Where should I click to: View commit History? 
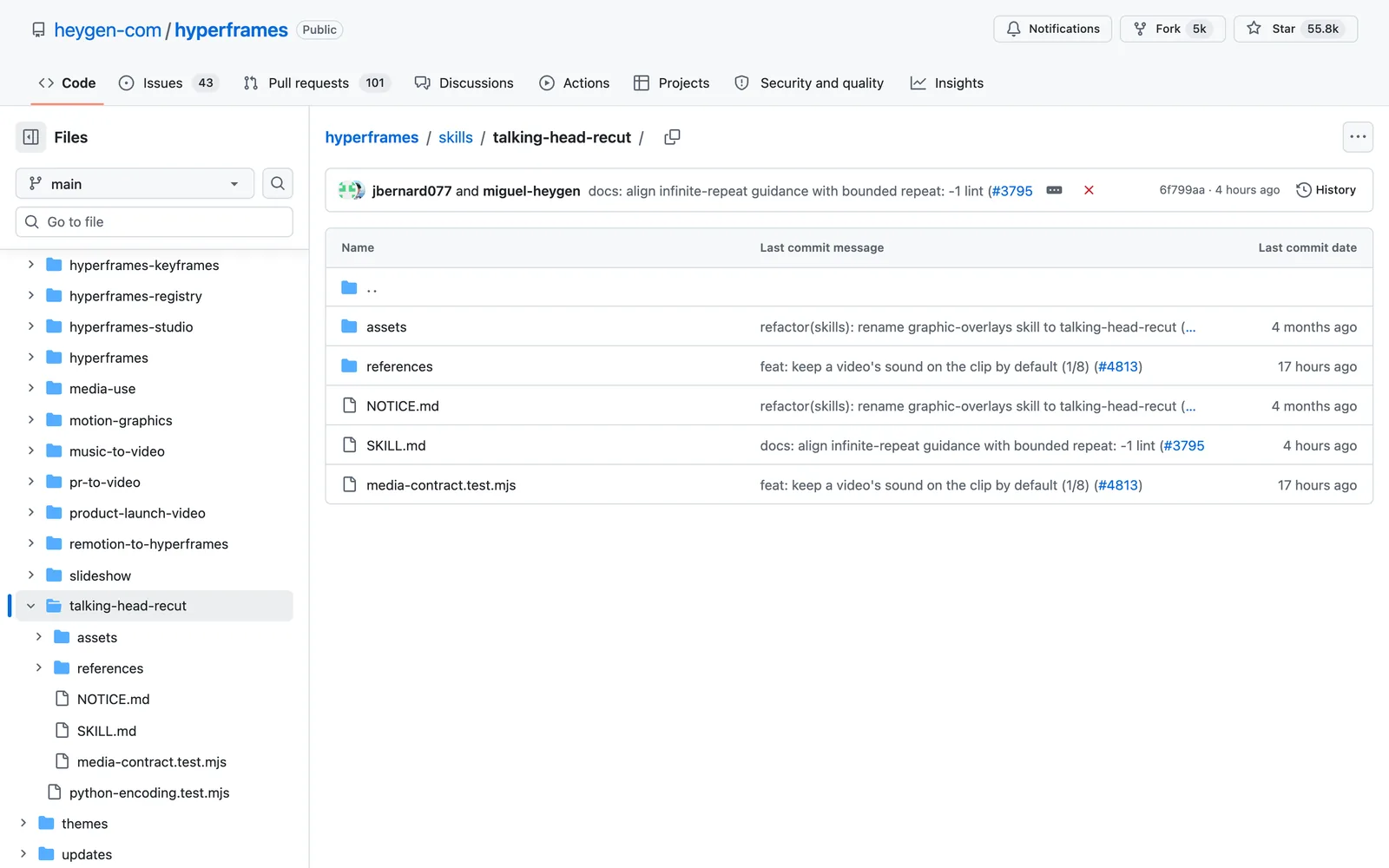point(1326,190)
